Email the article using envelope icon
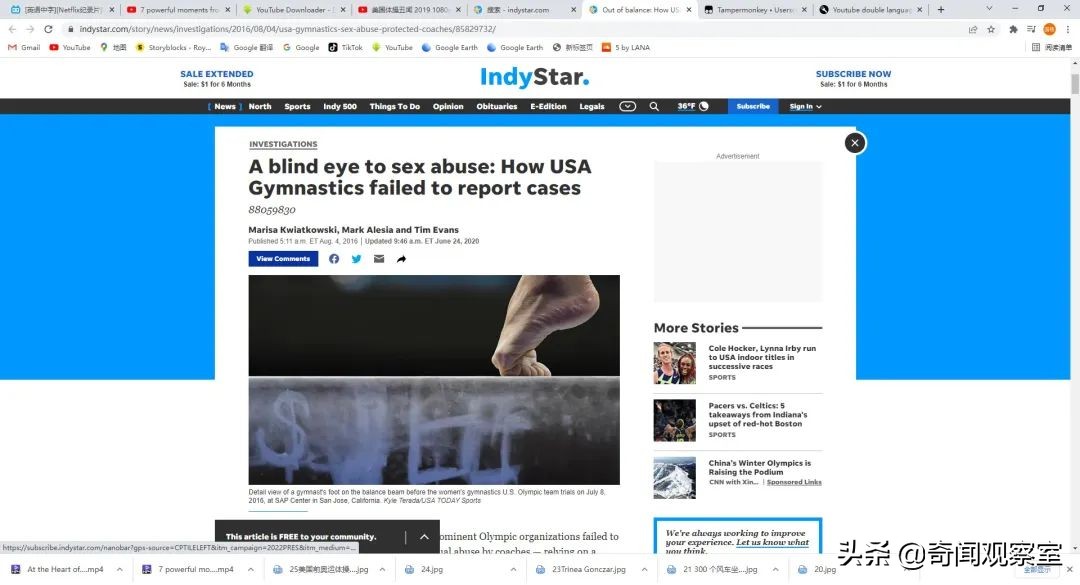The image size is (1080, 585). coord(379,259)
